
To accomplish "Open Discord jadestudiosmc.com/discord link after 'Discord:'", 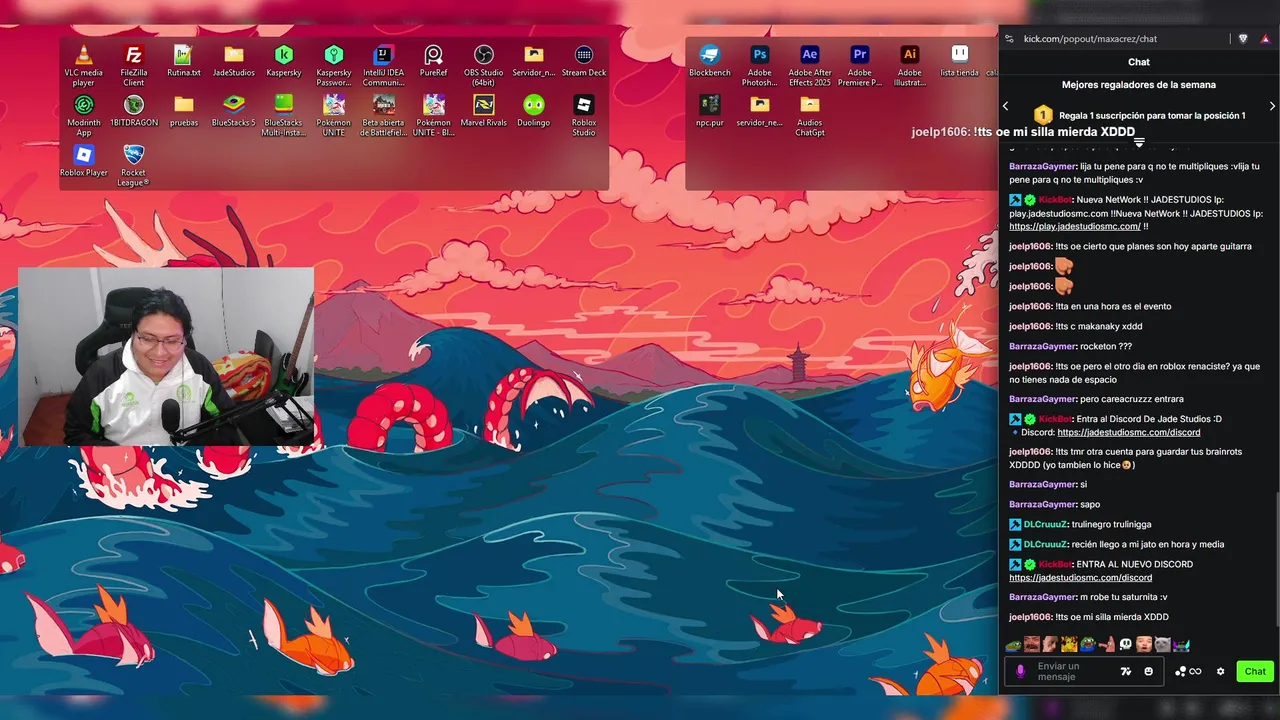I will [1128, 432].
